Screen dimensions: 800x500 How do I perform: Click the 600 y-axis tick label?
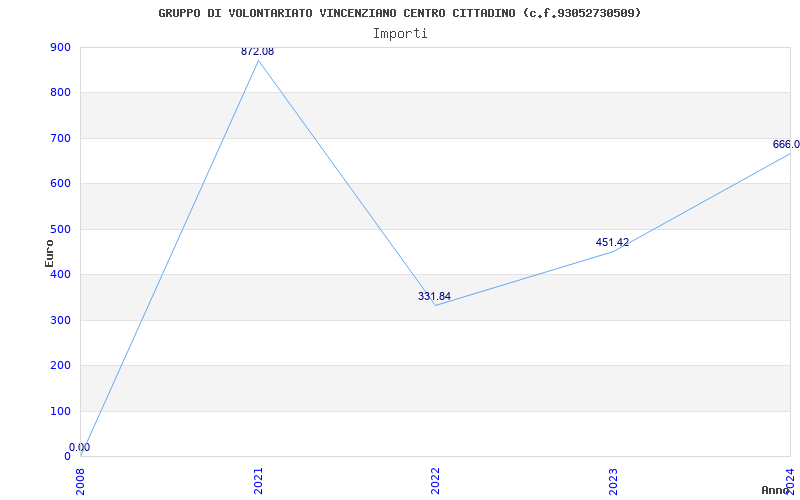pos(60,184)
